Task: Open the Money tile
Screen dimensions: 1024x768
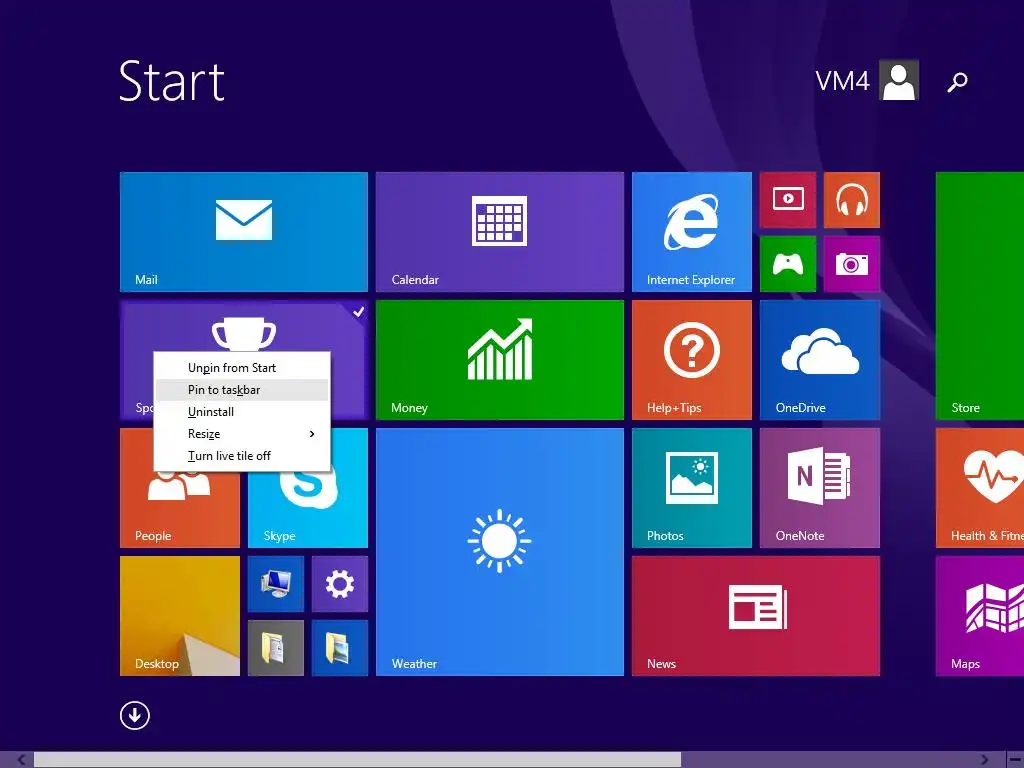Action: [x=500, y=360]
